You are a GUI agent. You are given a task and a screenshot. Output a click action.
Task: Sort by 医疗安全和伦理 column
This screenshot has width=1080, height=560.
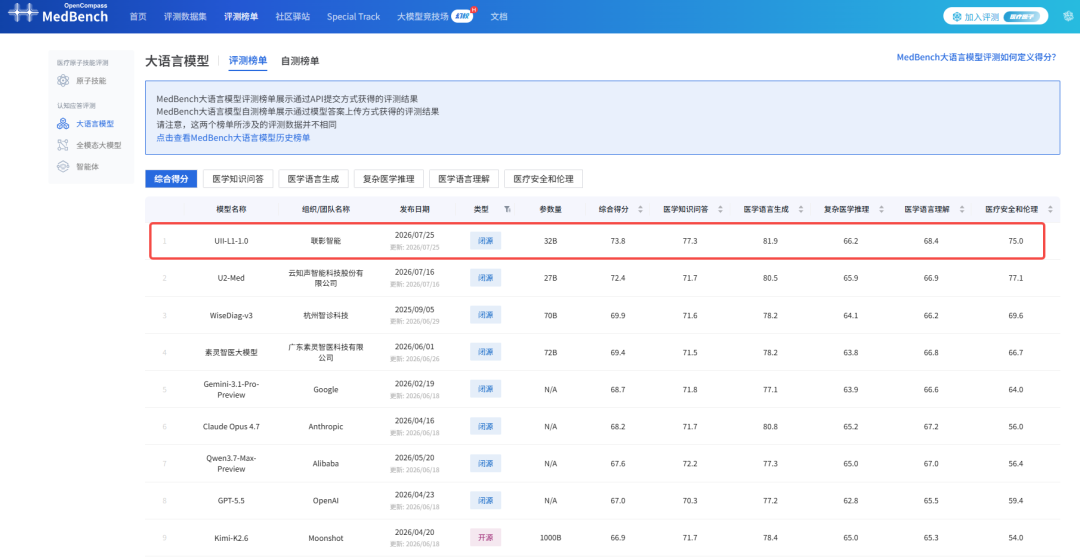[x=1050, y=209]
